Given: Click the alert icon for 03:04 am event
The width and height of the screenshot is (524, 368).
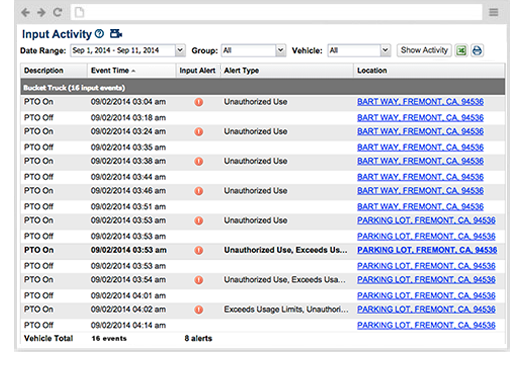Looking at the screenshot, I should (199, 102).
